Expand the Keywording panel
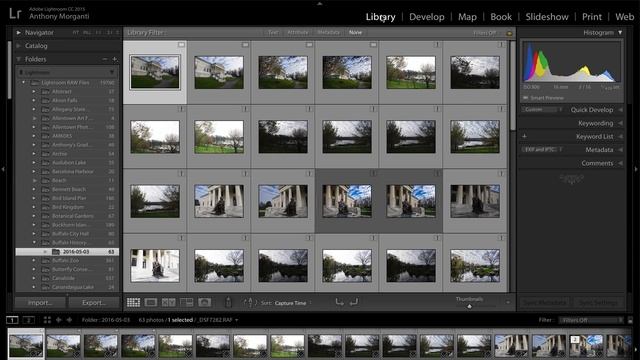 [620, 123]
